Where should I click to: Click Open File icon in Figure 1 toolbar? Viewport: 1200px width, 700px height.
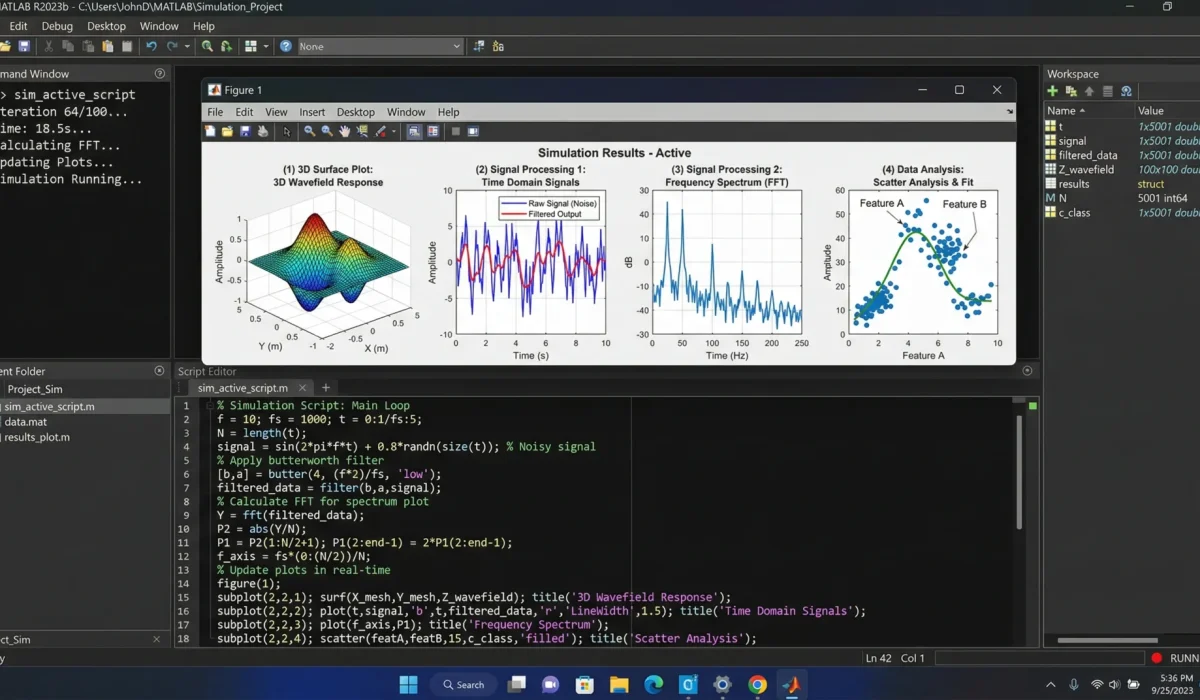click(x=227, y=131)
